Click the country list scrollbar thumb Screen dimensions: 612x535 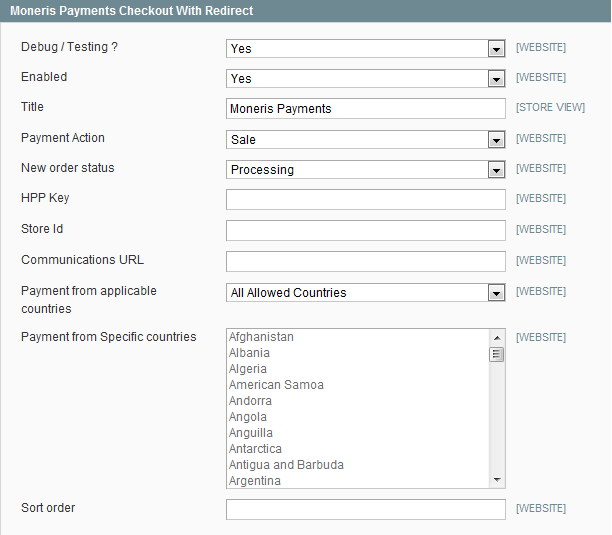click(497, 354)
